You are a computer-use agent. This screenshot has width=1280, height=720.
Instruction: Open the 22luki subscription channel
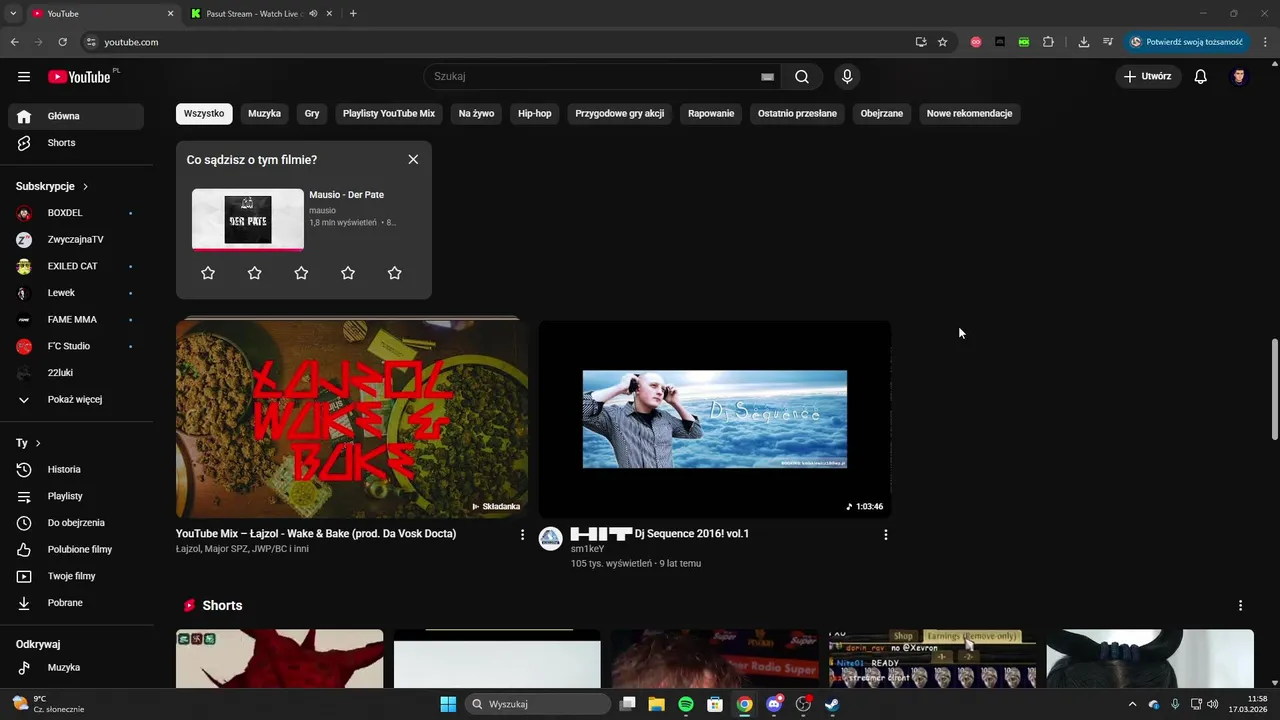76,373
